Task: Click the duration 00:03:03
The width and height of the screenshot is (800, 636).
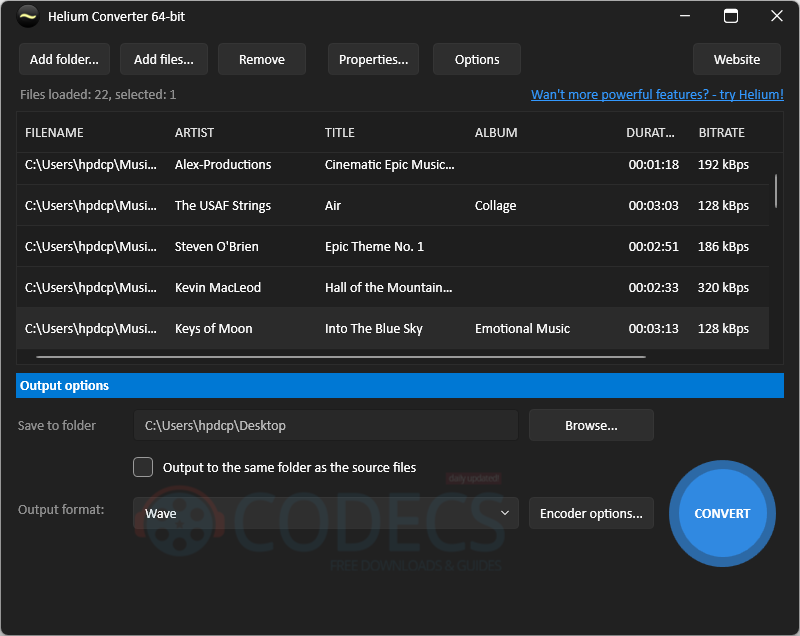Action: [x=654, y=206]
